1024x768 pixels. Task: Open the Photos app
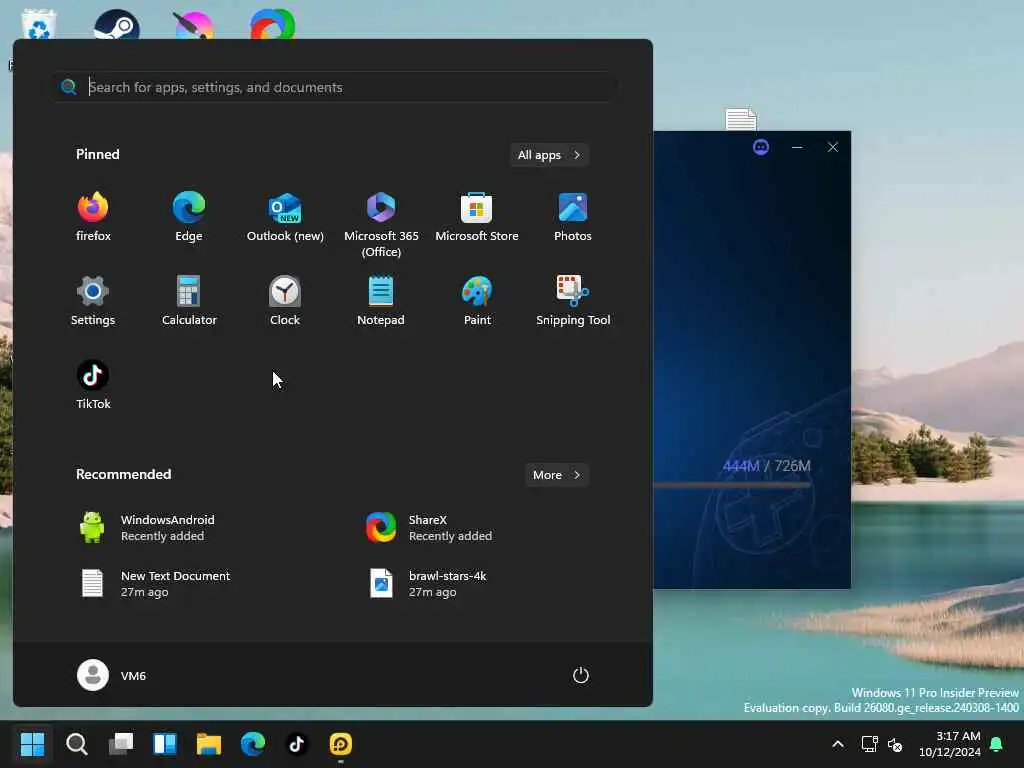pos(573,217)
